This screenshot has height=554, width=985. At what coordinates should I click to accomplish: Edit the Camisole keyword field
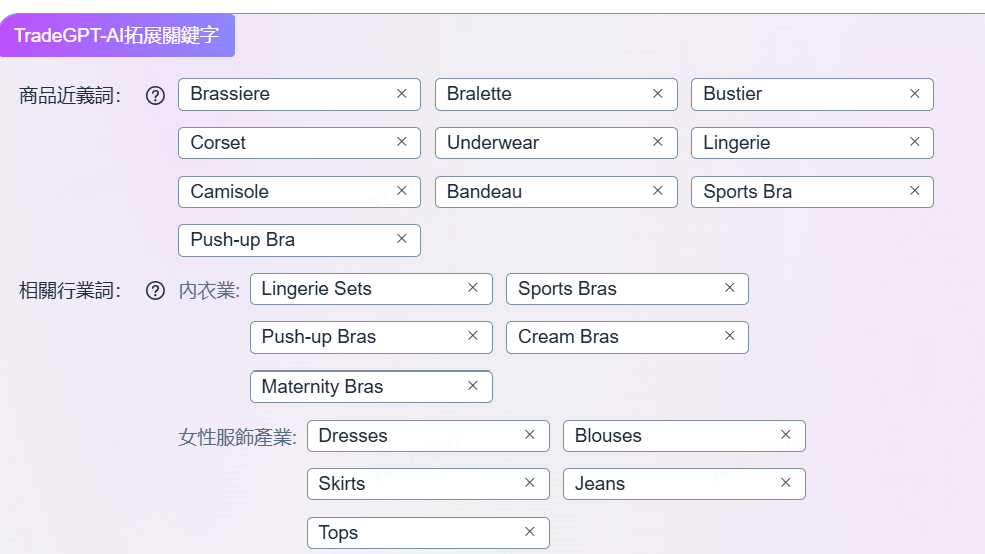pyautogui.click(x=299, y=192)
